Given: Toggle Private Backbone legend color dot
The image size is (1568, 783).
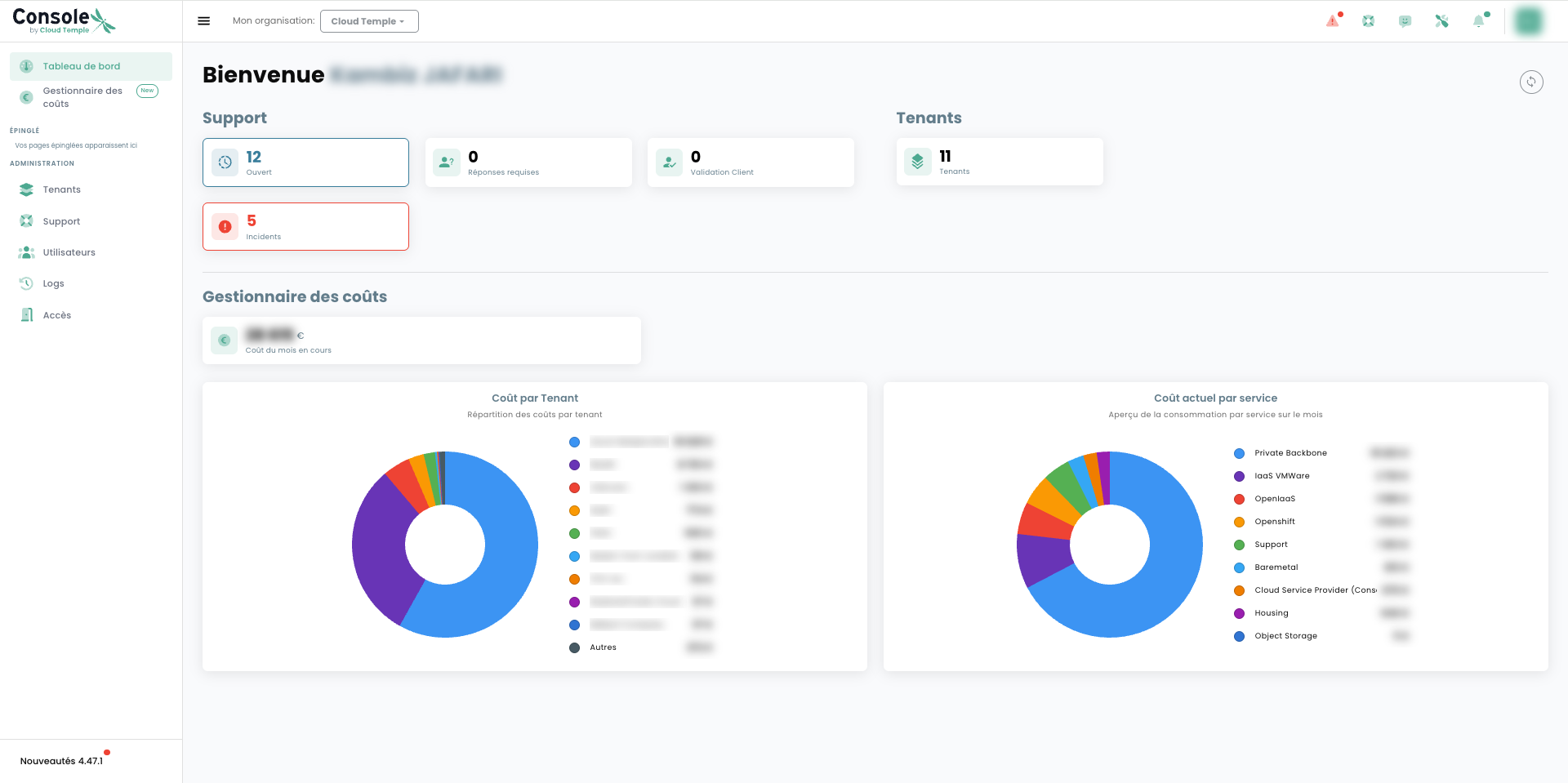Looking at the screenshot, I should coord(1239,453).
